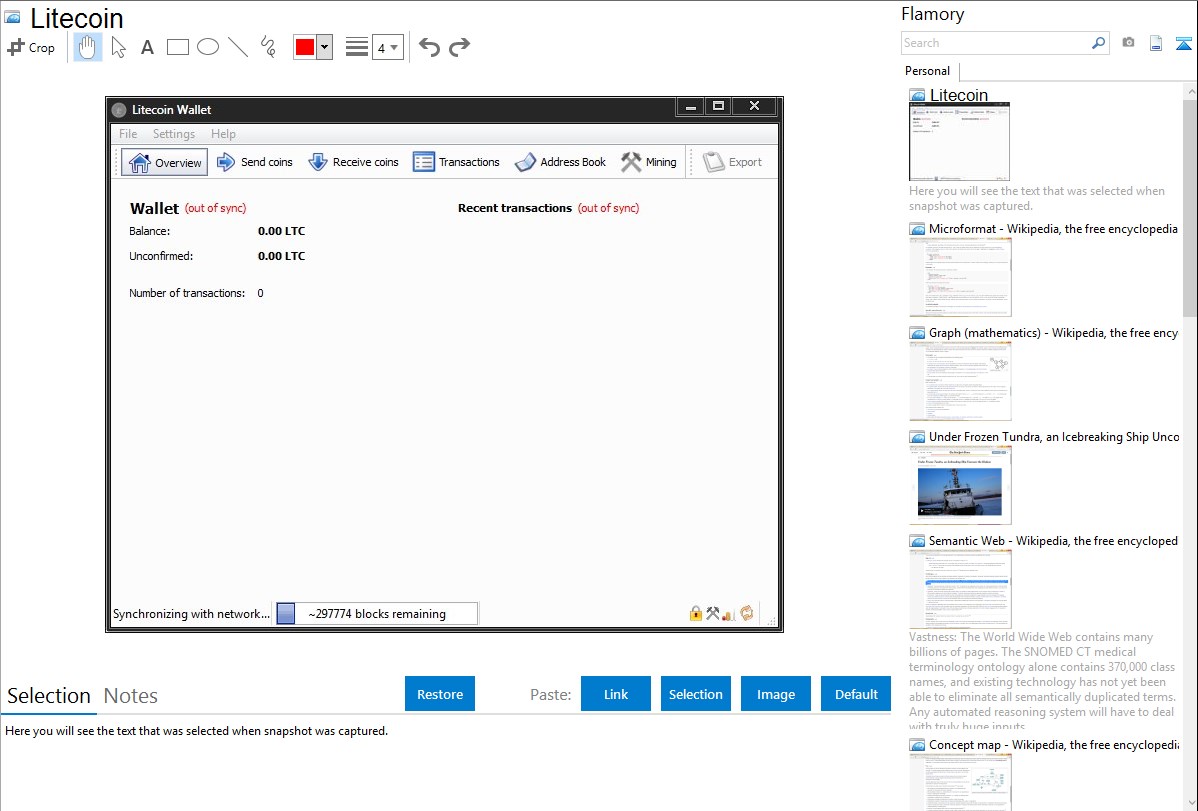The width and height of the screenshot is (1198, 811).
Task: Open the Settings menu in Litecoin Wallet
Action: click(173, 134)
